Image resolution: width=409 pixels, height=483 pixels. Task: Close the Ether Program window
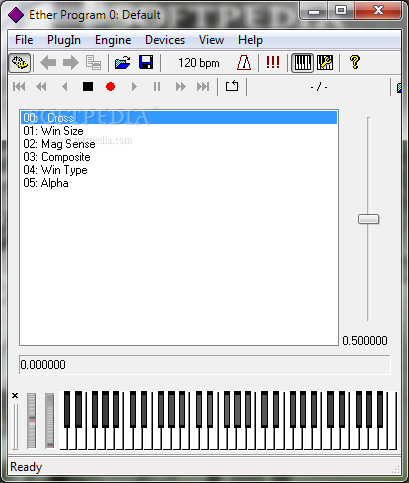pos(378,11)
